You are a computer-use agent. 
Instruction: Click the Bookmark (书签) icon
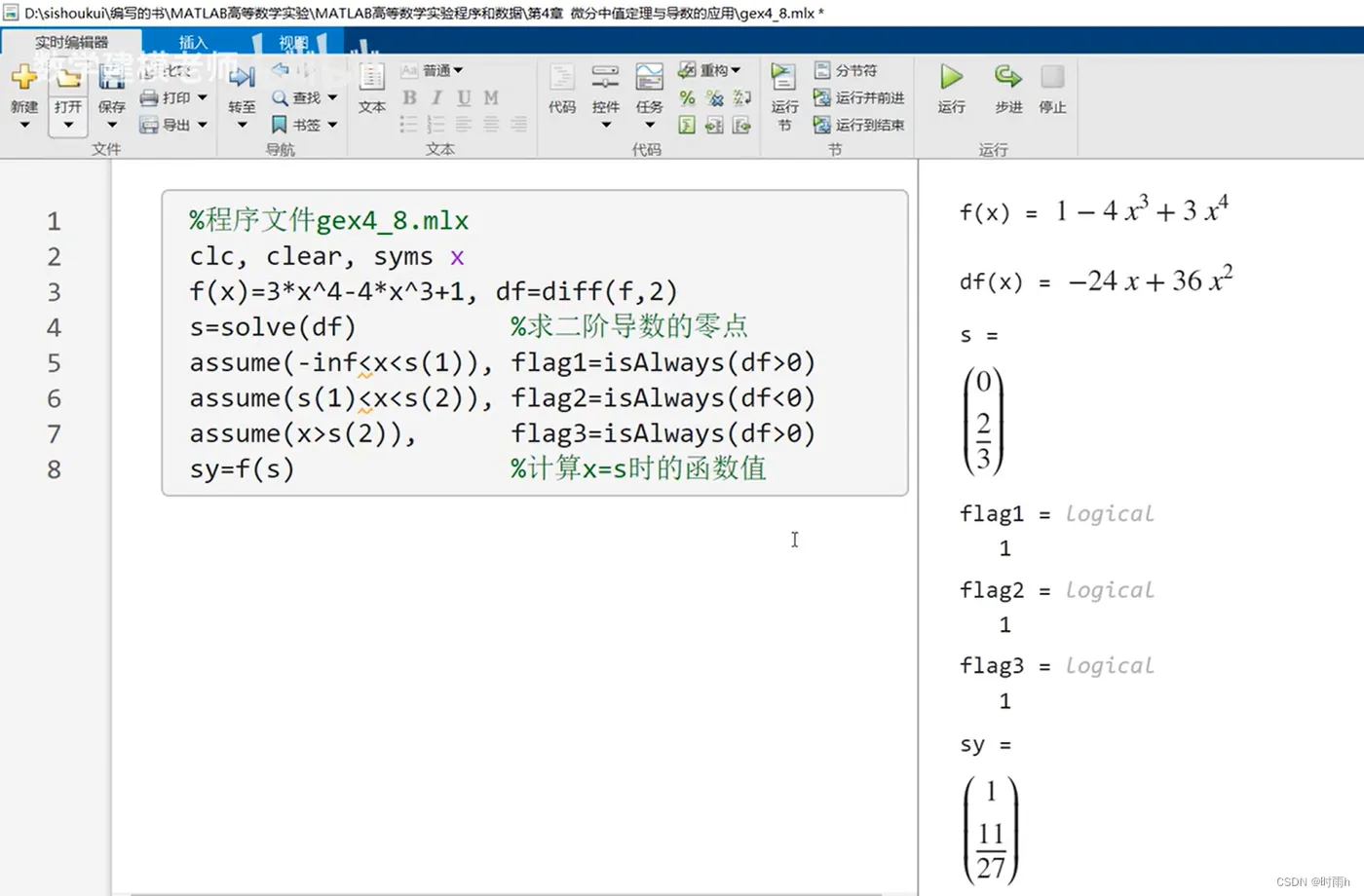point(280,125)
